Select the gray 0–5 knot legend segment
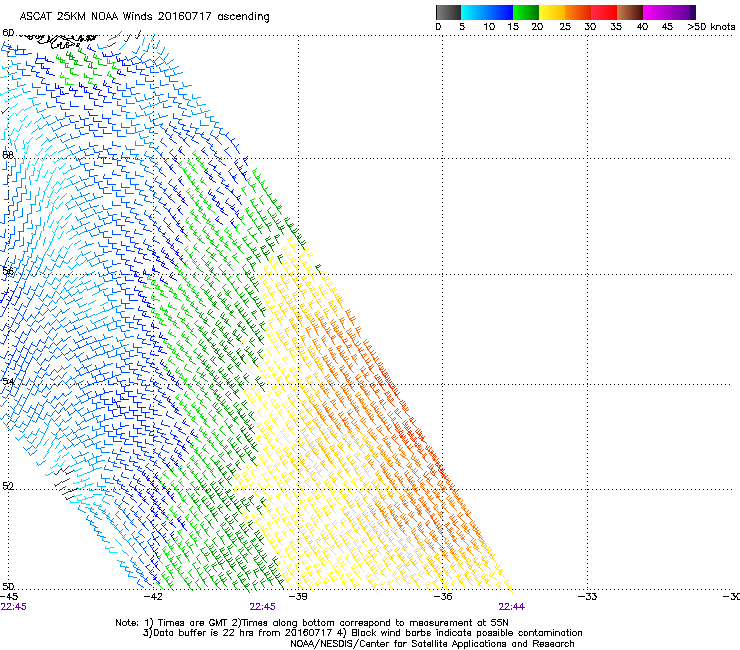Screen dimensions: 740x650 click(448, 12)
